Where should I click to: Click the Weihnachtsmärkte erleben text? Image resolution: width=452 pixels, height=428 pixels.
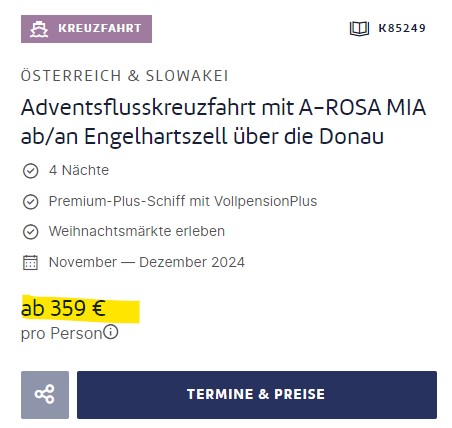pyautogui.click(x=137, y=231)
